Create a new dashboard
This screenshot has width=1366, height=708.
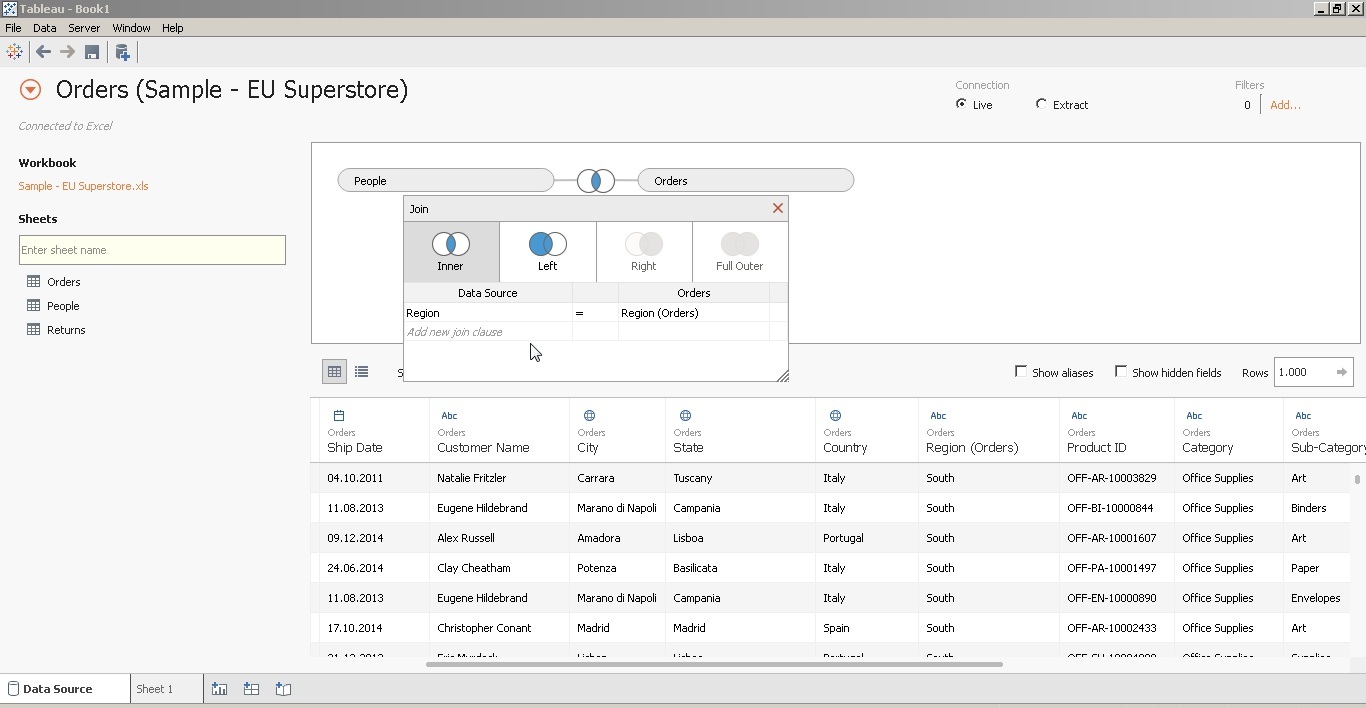click(251, 689)
